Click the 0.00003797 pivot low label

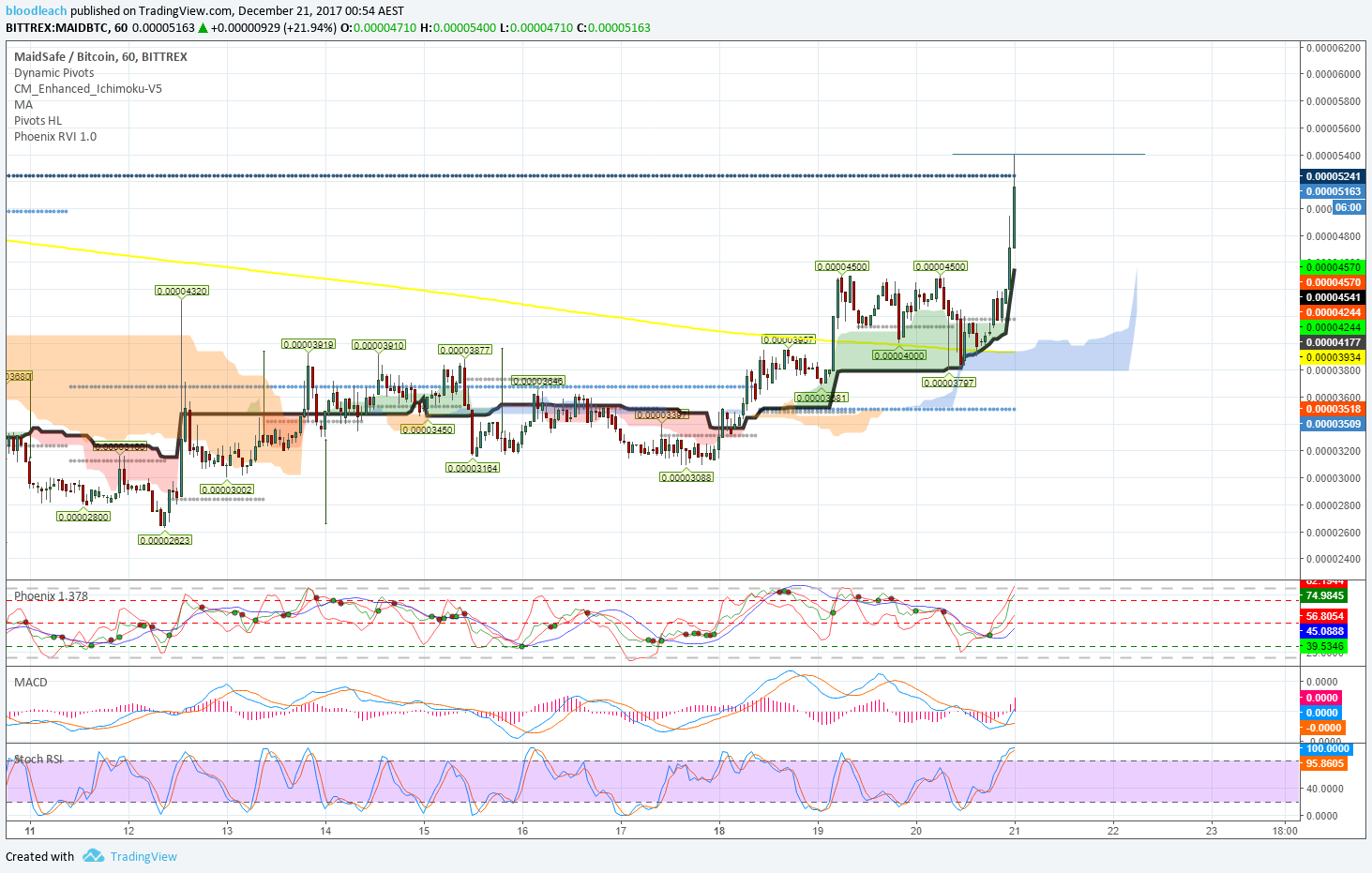point(949,383)
